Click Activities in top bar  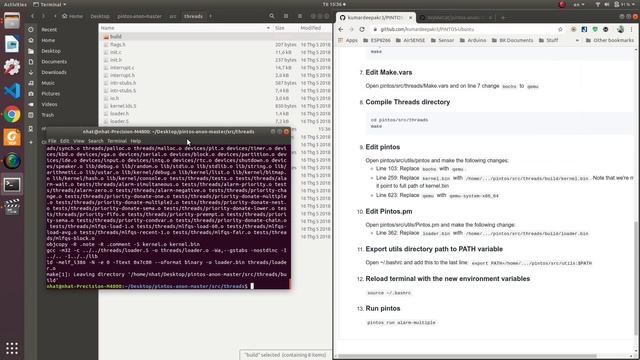pos(15,4)
